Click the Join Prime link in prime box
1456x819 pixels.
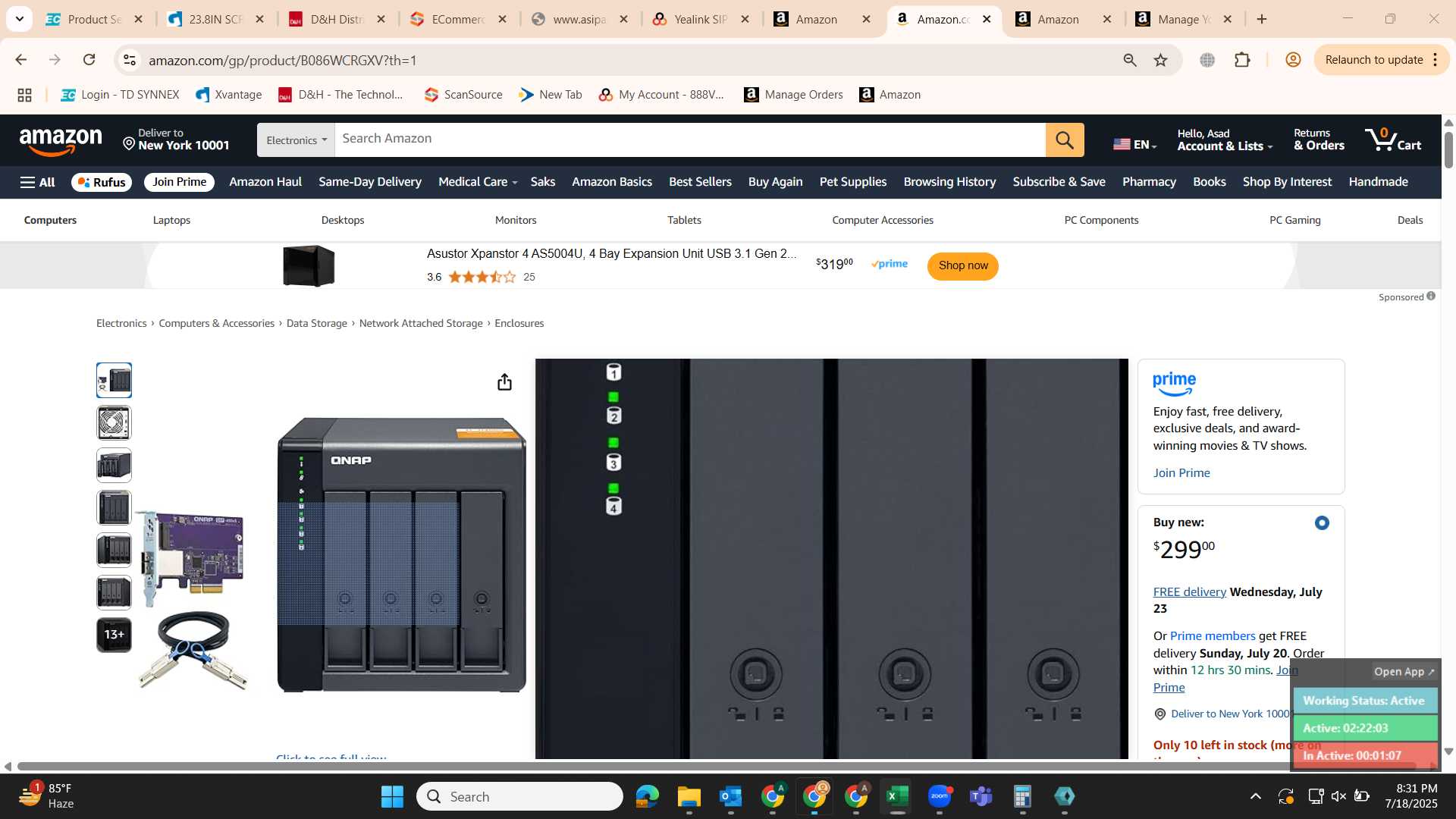(1181, 472)
